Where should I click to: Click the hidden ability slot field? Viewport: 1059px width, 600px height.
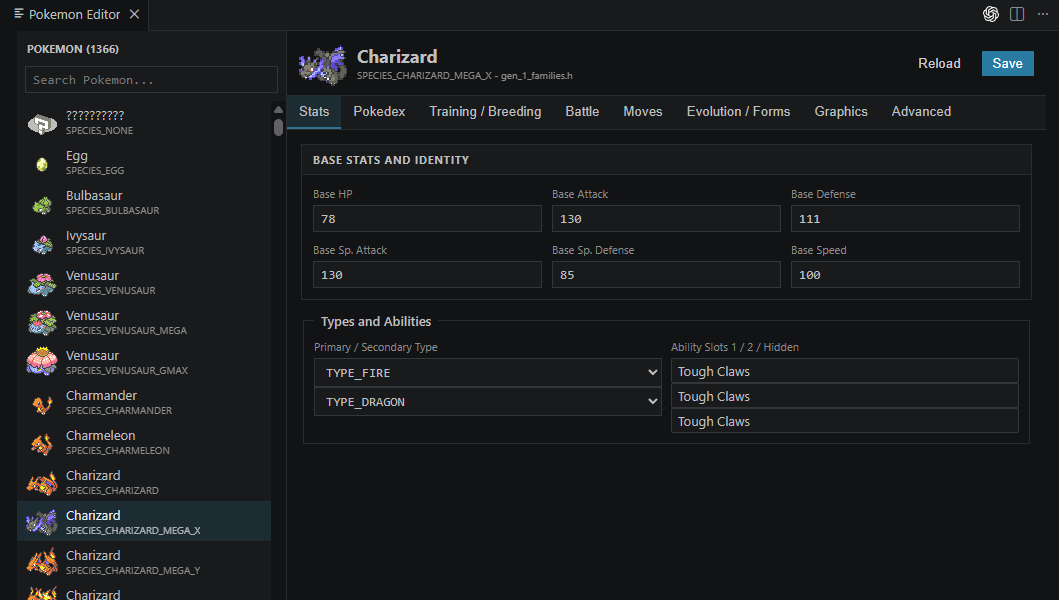click(844, 421)
